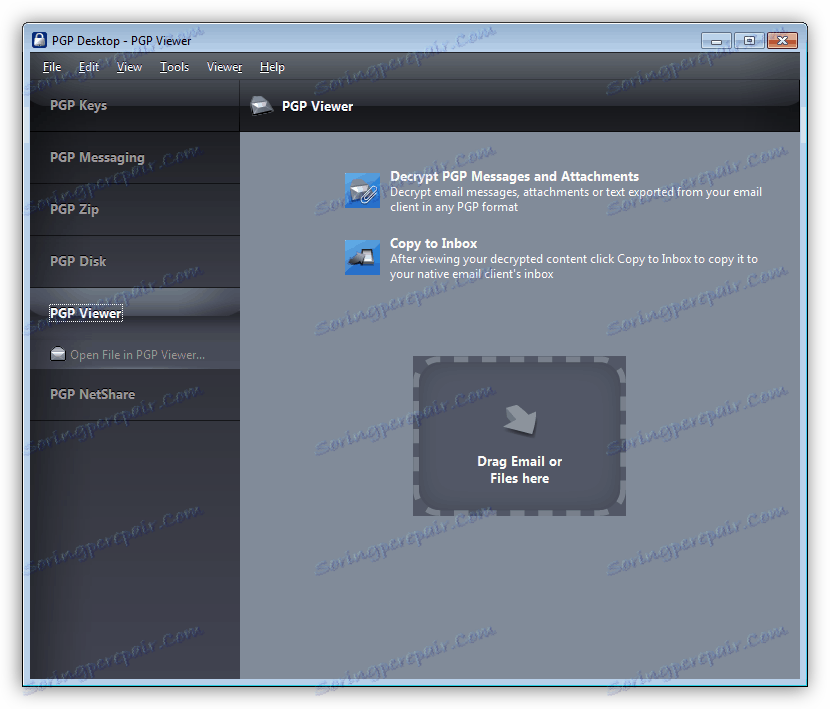Select PGP Keys in the sidebar

coord(134,105)
